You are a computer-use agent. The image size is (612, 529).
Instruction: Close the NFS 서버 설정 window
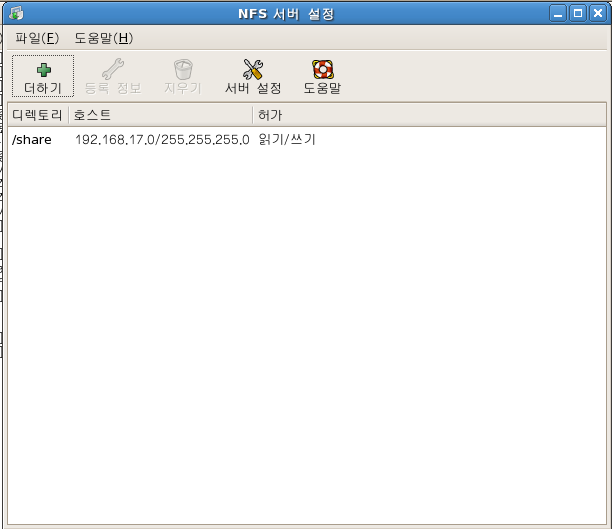(598, 14)
